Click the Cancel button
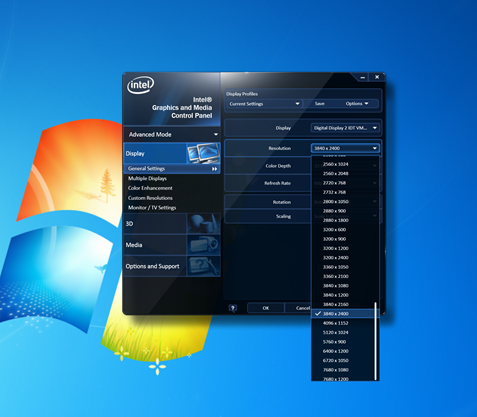Image resolution: width=477 pixels, height=417 pixels. point(303,308)
